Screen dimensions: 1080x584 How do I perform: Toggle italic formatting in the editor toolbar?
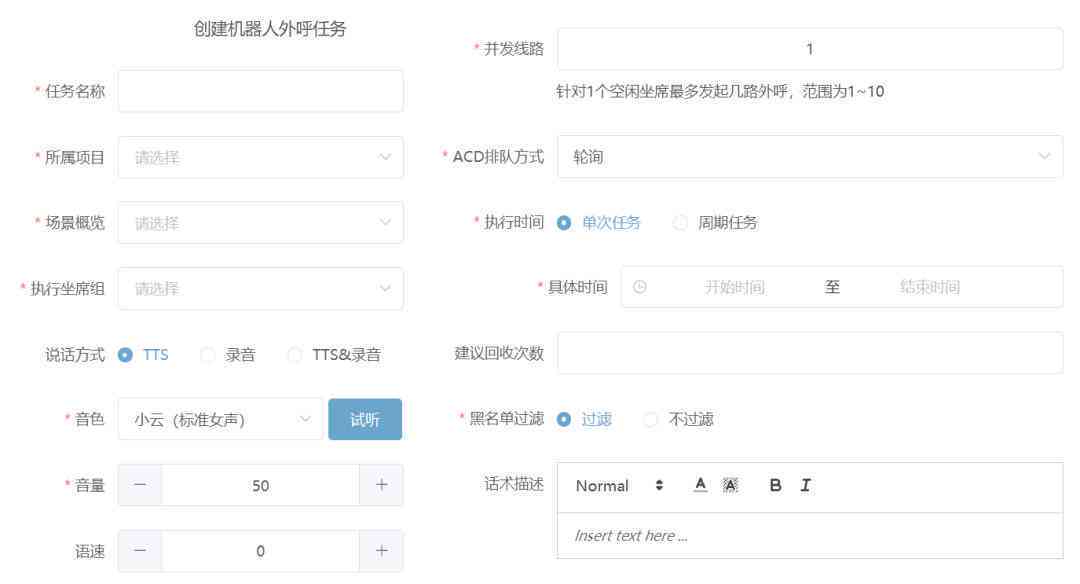point(805,485)
